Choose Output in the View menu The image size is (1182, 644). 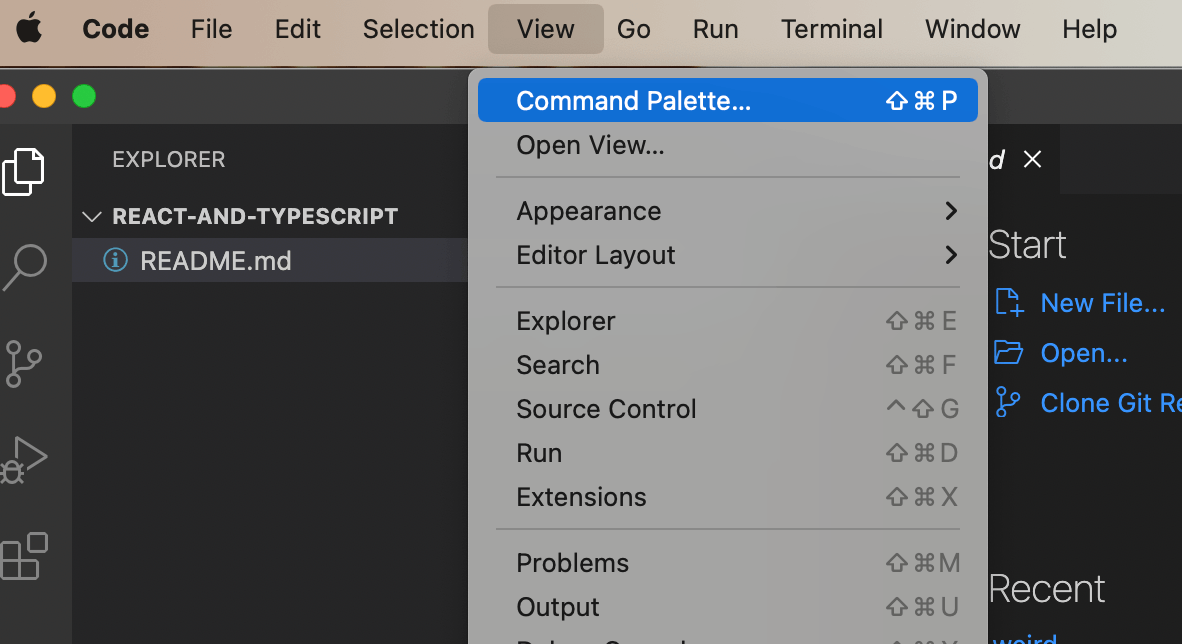pos(727,607)
